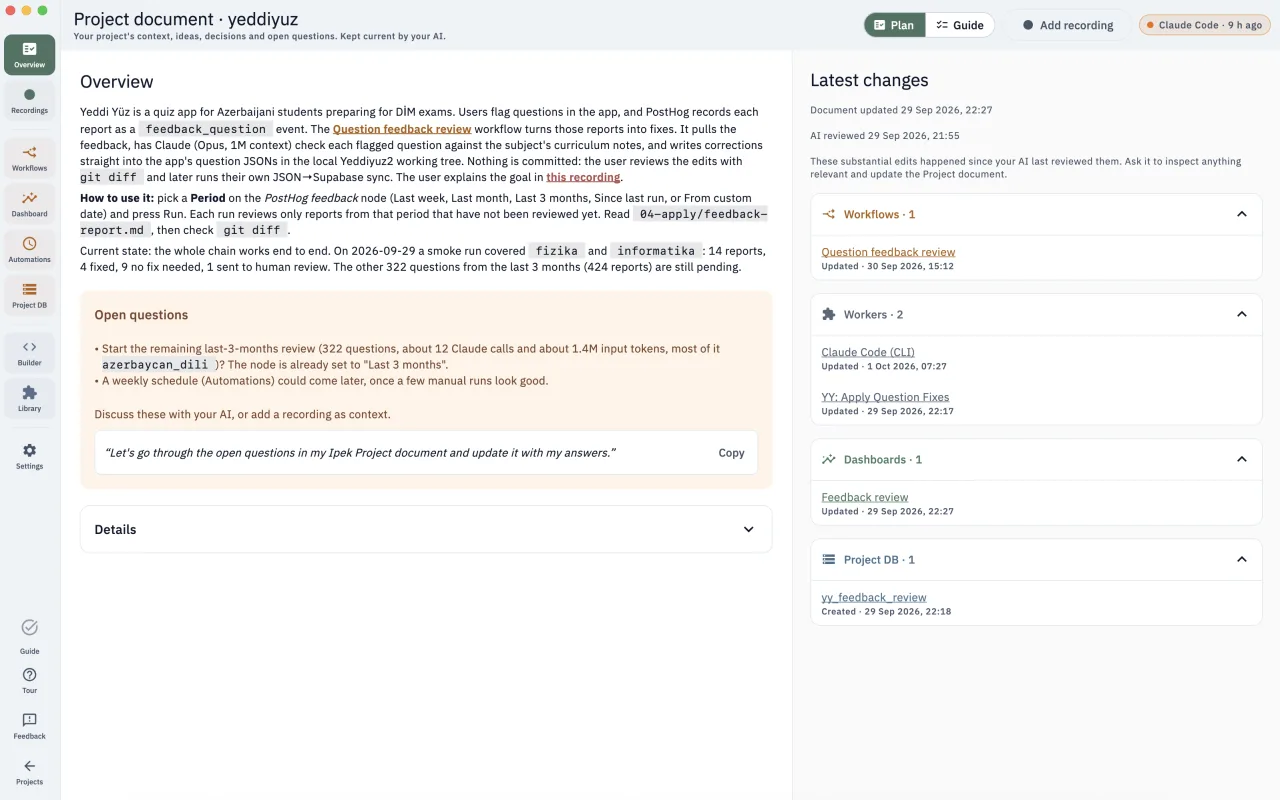Open the Recordings sidebar icon

pyautogui.click(x=29, y=101)
